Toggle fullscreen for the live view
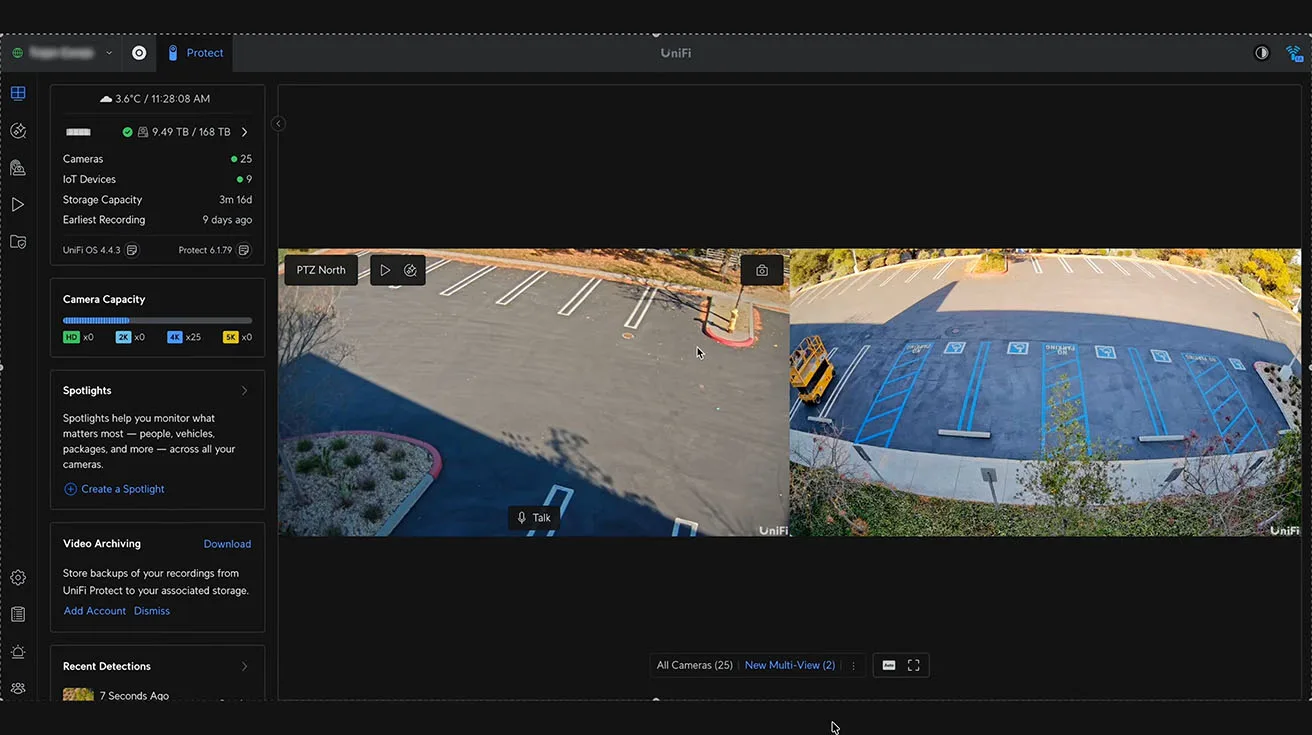The image size is (1312, 735). coord(914,665)
